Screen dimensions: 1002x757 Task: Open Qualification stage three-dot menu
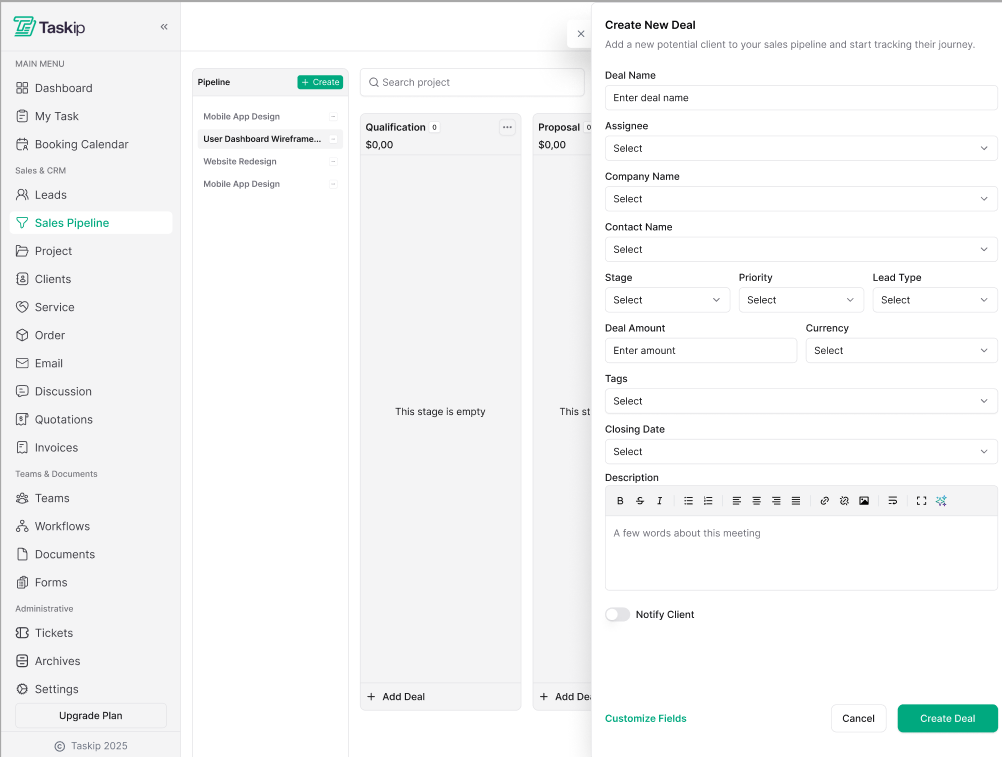[x=507, y=127]
